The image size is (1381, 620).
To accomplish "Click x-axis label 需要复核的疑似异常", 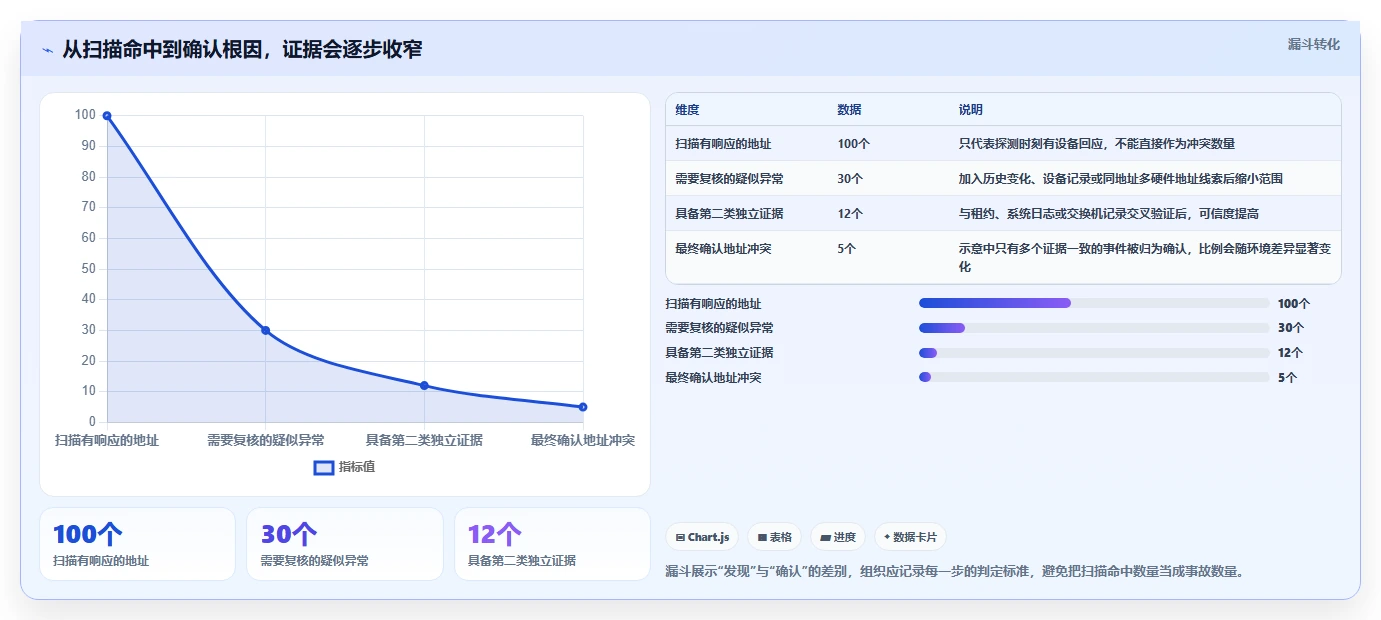I will click(x=266, y=440).
